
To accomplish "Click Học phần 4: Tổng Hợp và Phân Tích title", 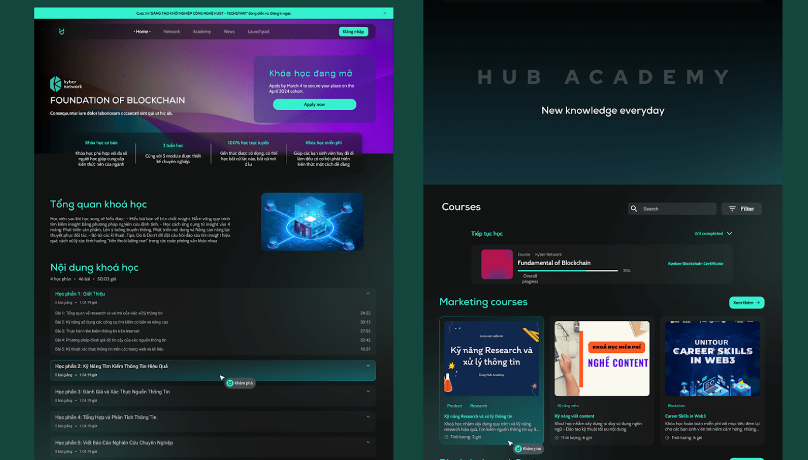I will [x=106, y=417].
